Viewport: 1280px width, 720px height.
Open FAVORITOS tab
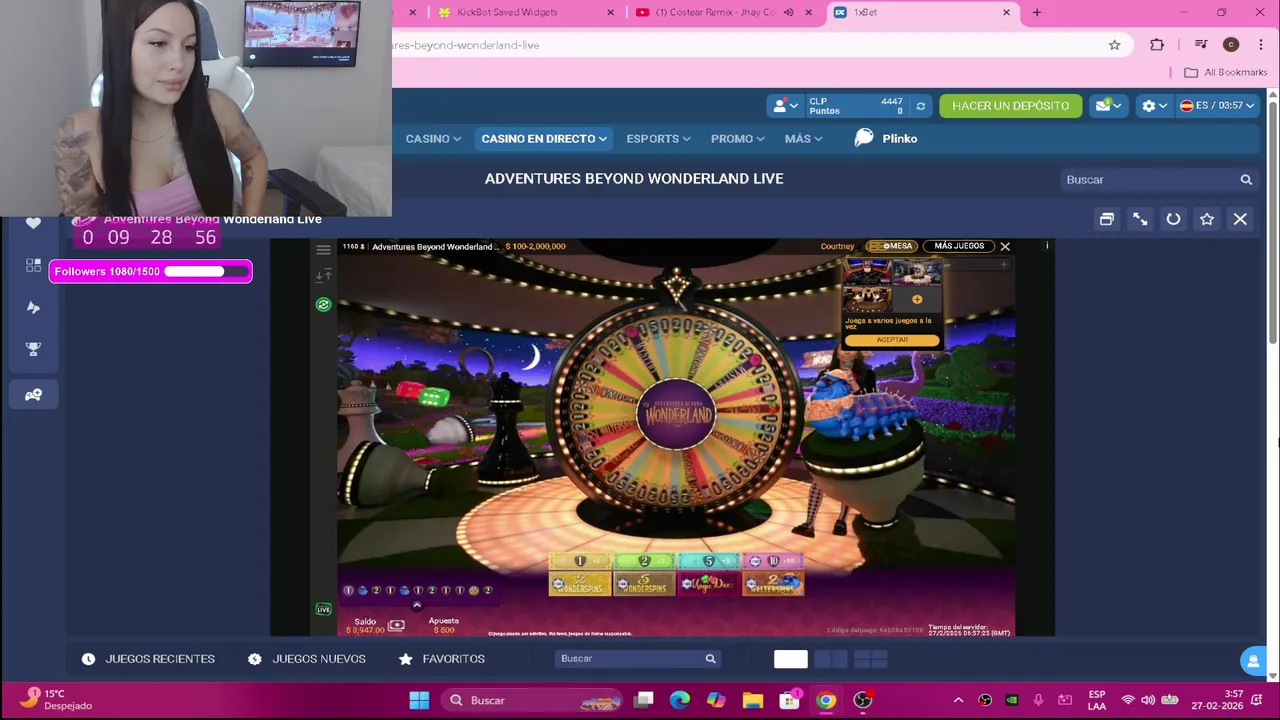(442, 659)
